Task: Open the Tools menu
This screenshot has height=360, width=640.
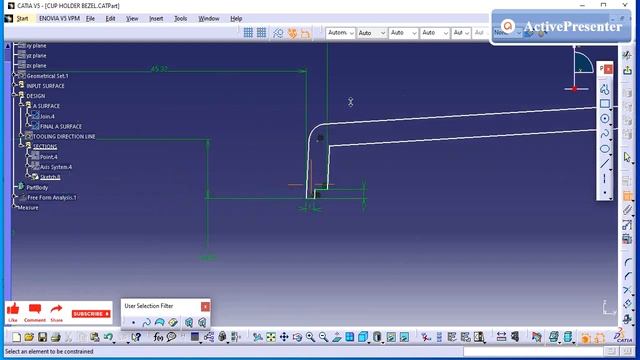Action: click(180, 19)
